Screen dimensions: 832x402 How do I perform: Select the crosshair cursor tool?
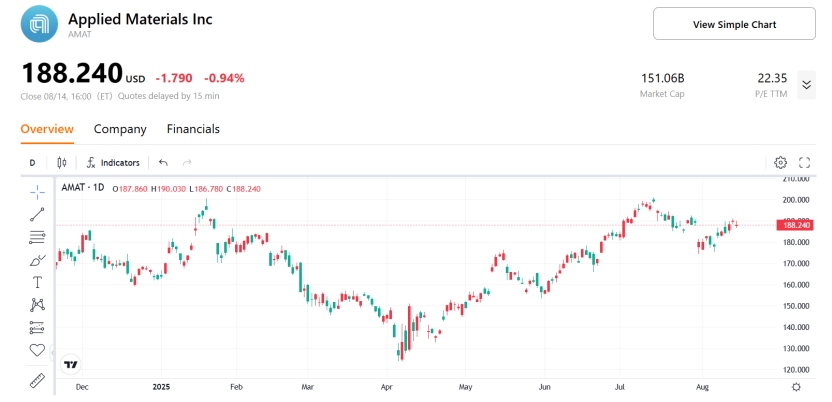pos(37,191)
